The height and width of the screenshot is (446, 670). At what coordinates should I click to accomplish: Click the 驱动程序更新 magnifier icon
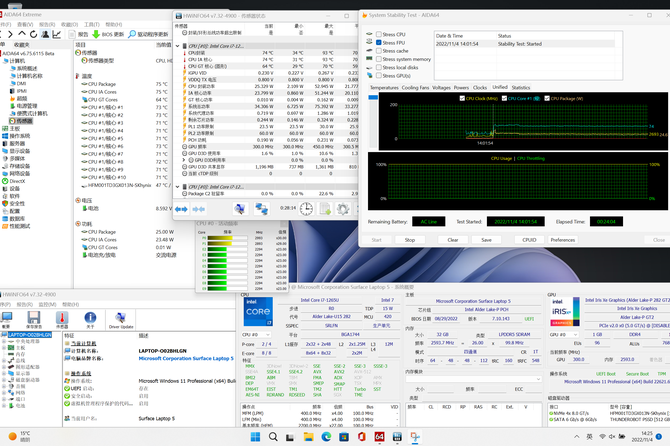[132, 34]
